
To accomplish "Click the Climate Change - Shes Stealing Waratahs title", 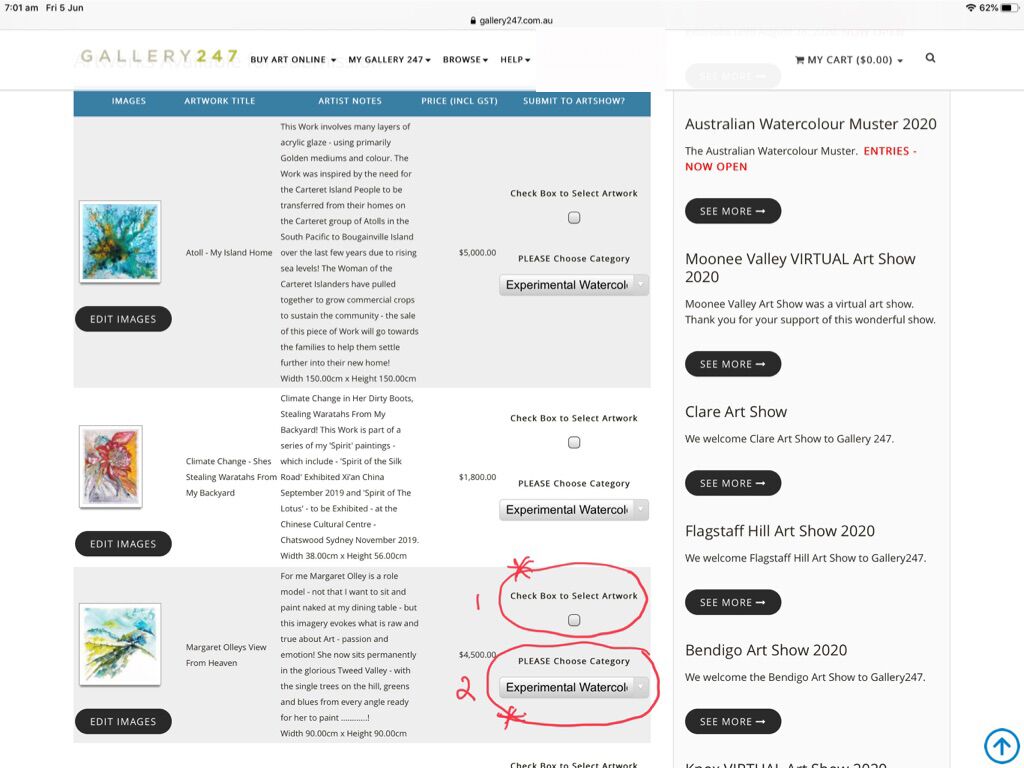I will point(231,477).
